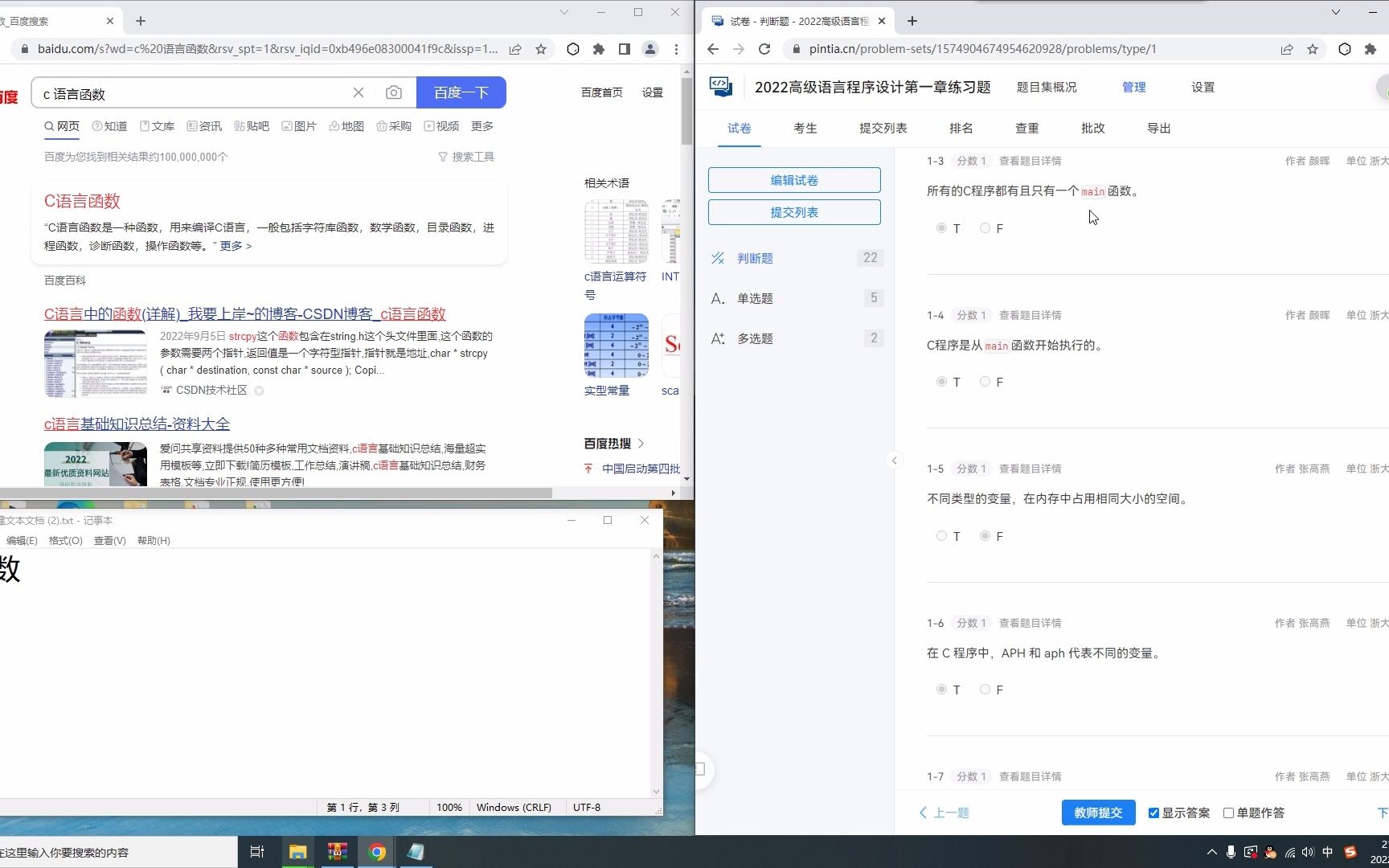Open a new tab in the Baidu window
Screen dimensions: 1389x868
(141, 21)
